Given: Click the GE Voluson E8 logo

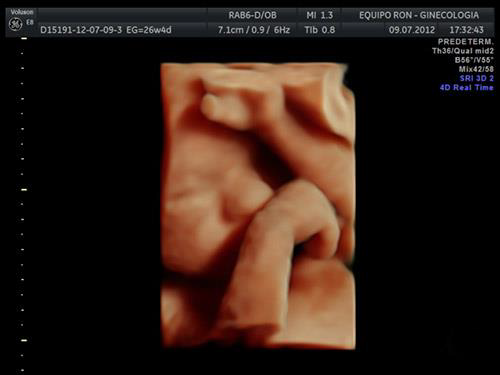Looking at the screenshot, I should tap(21, 21).
